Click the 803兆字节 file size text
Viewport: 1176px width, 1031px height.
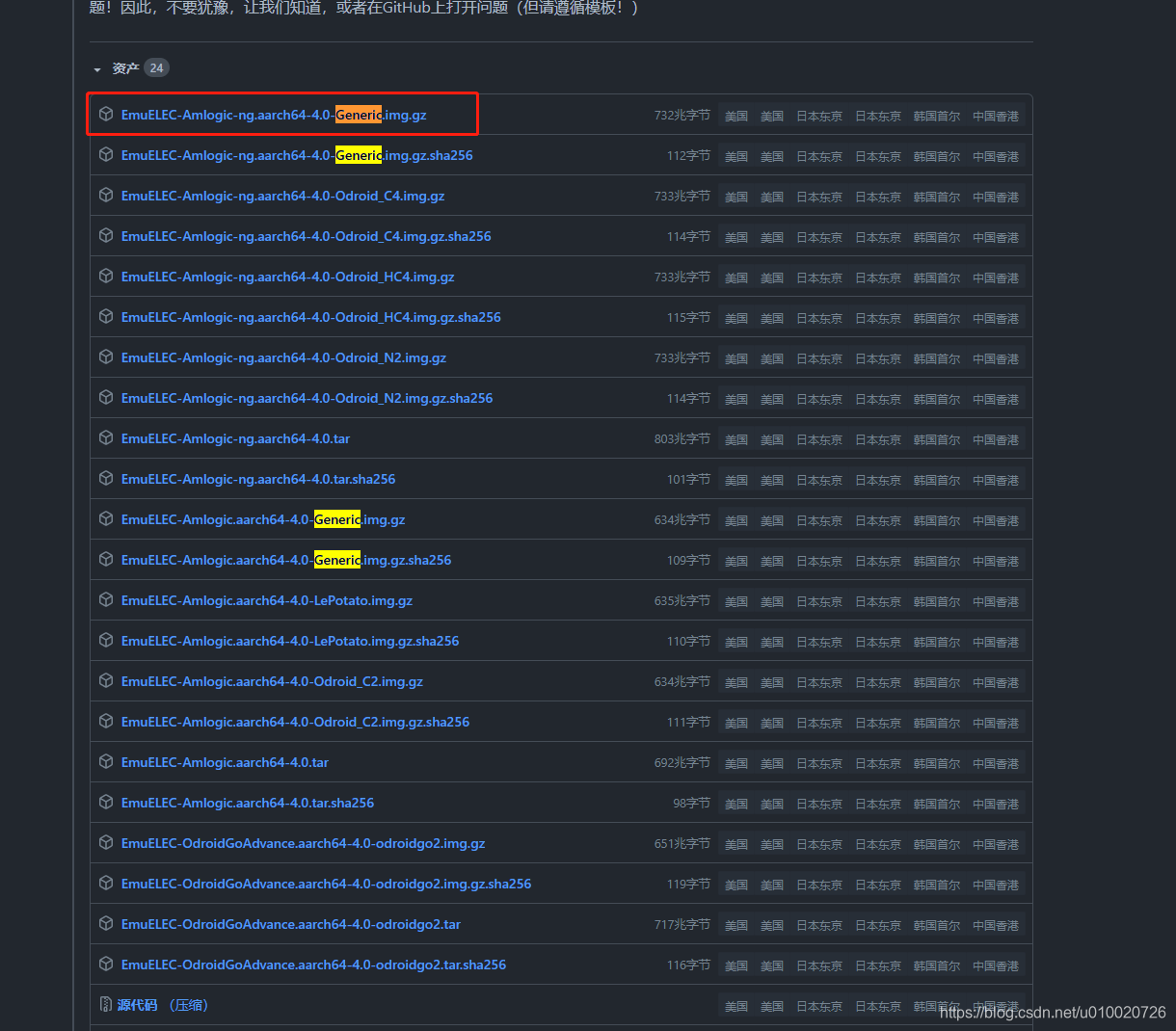[x=682, y=438]
